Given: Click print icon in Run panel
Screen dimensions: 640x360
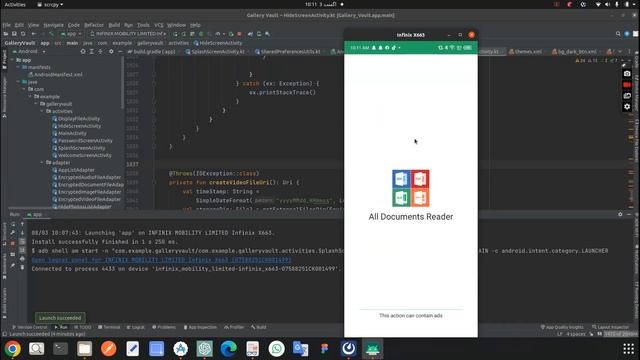Looking at the screenshot, I should point(22,258).
